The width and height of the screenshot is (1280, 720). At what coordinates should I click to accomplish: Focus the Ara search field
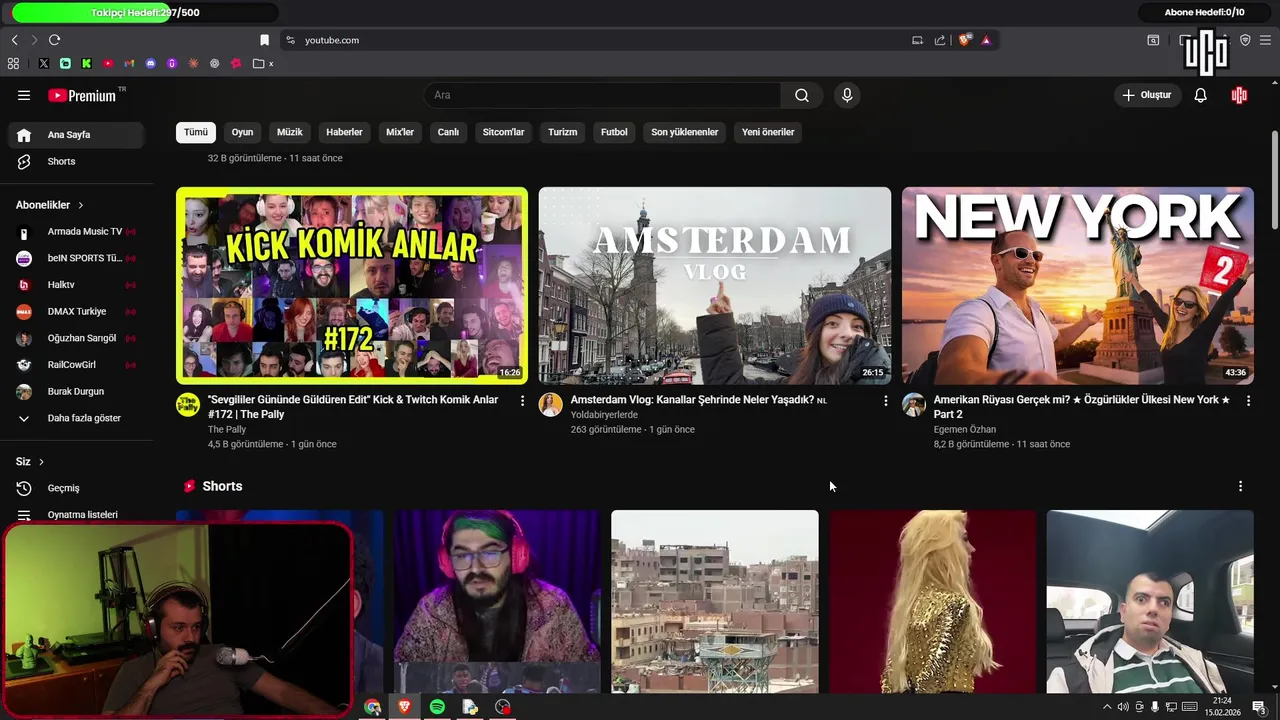tap(602, 95)
